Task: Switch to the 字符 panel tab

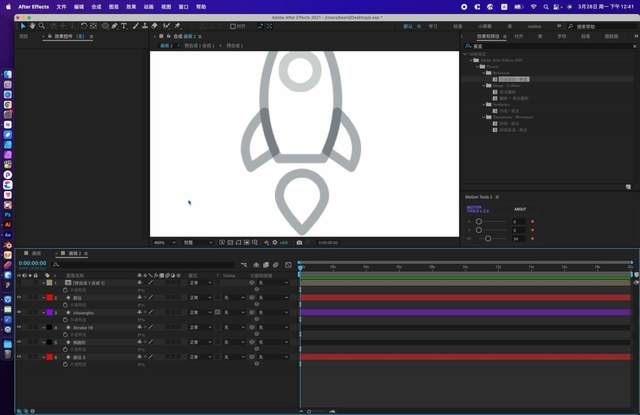Action: point(562,36)
